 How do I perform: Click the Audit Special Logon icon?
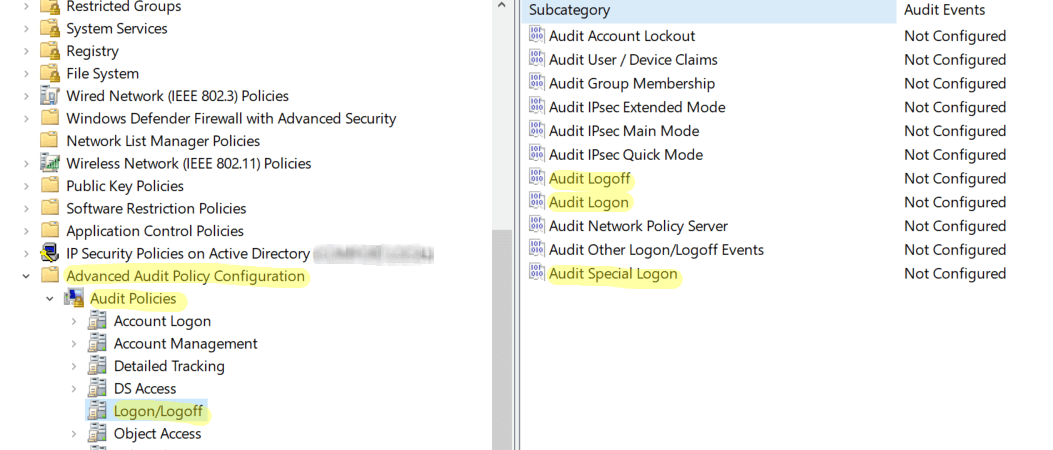pyautogui.click(x=537, y=273)
